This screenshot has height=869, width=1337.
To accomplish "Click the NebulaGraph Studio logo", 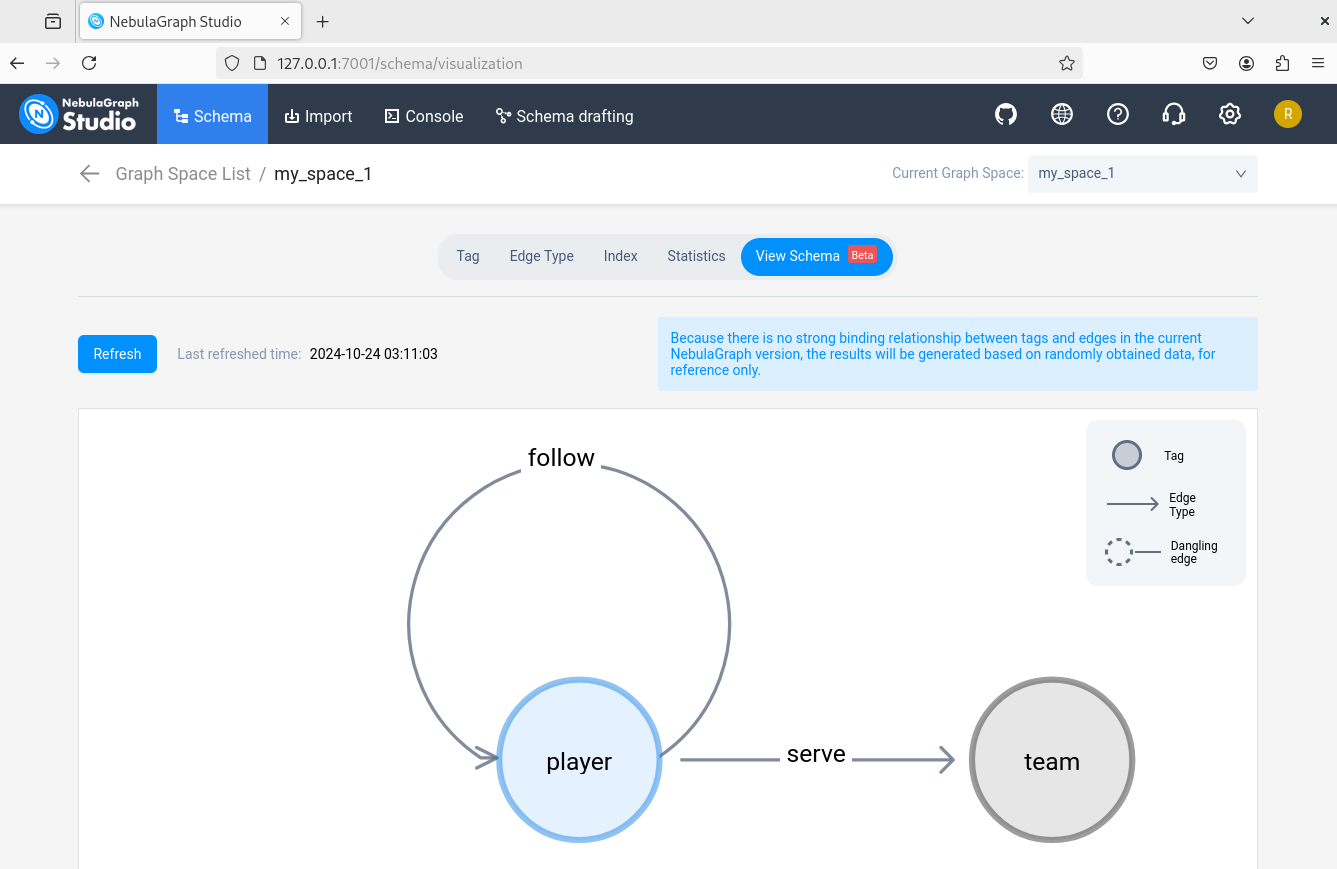I will click(79, 114).
